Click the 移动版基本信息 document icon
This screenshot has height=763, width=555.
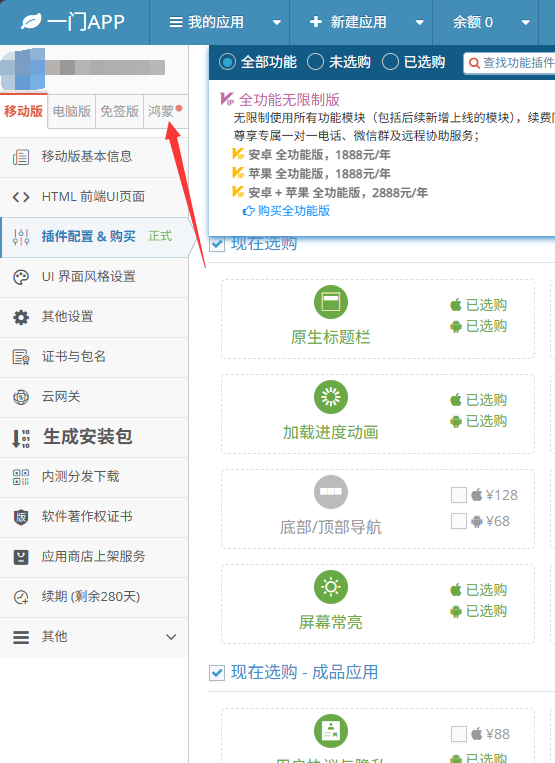pyautogui.click(x=21, y=157)
